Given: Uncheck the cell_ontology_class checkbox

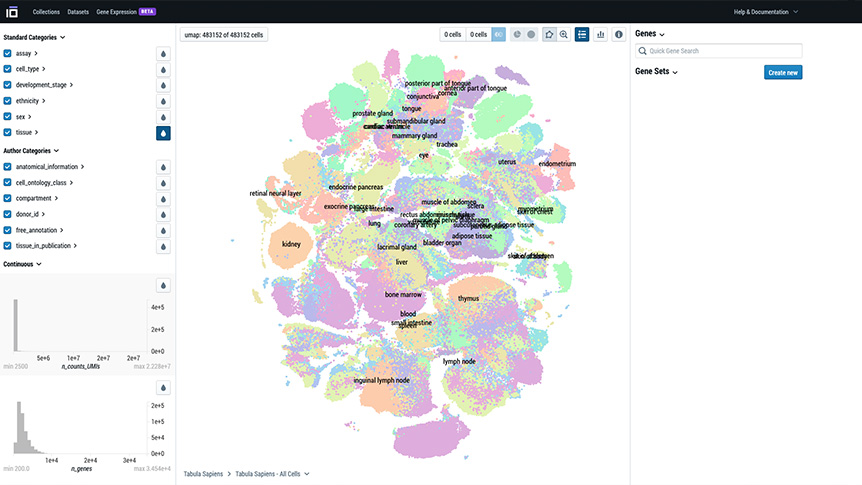Looking at the screenshot, I should coord(7,183).
